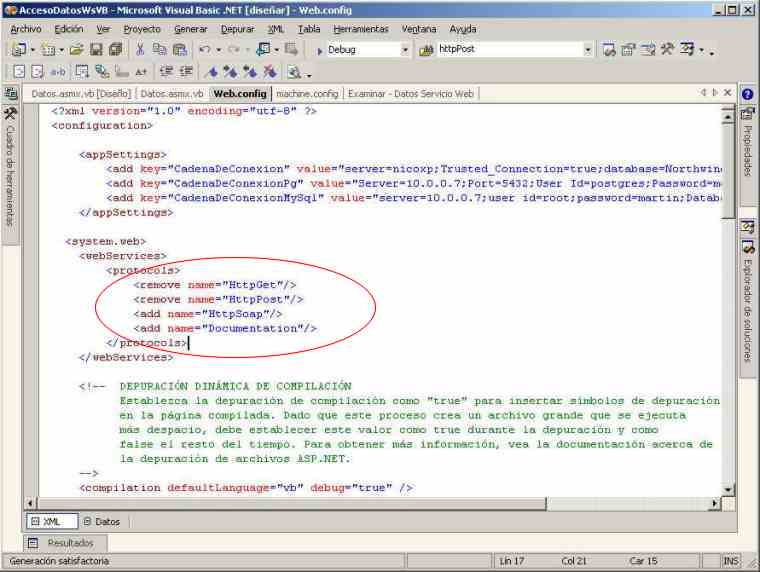Viewport: 760px width, 572px height.
Task: Open Help with the blue question mark icon
Action: (x=747, y=94)
